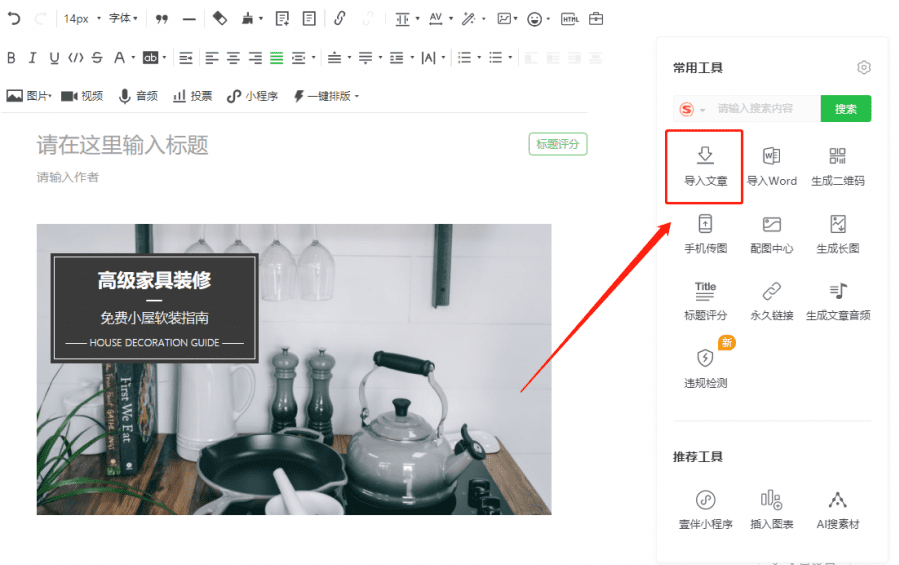Toggle underline formatting
Viewport: 899px width, 565px height.
tap(54, 58)
